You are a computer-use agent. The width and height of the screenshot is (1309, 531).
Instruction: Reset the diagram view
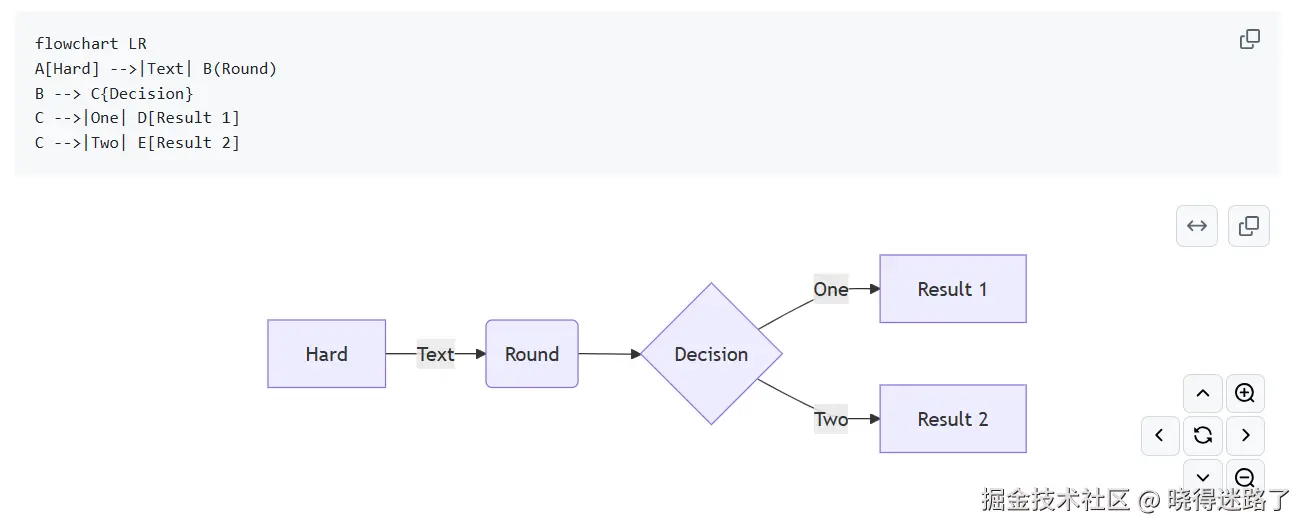coord(1203,435)
